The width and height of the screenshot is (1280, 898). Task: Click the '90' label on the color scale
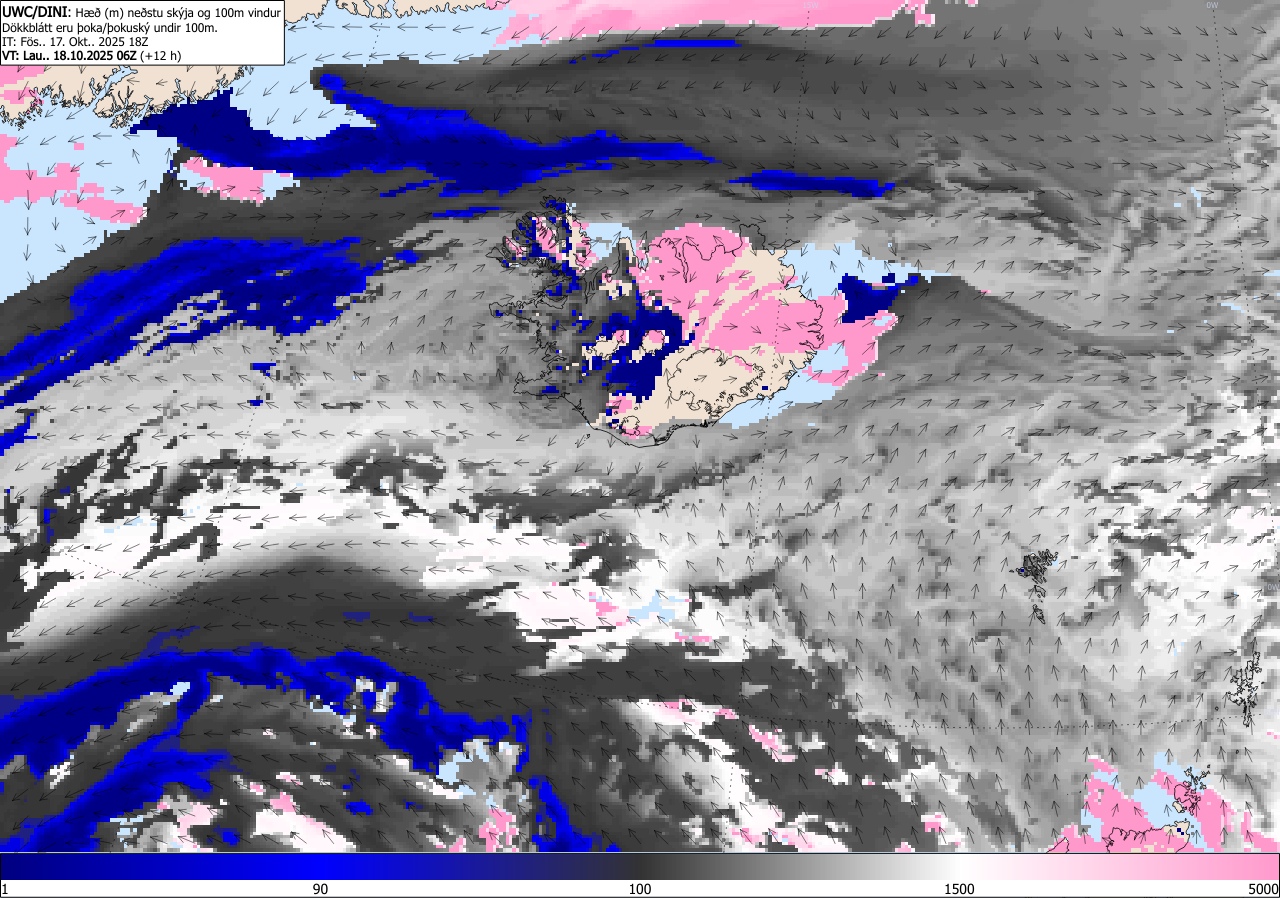[x=320, y=889]
